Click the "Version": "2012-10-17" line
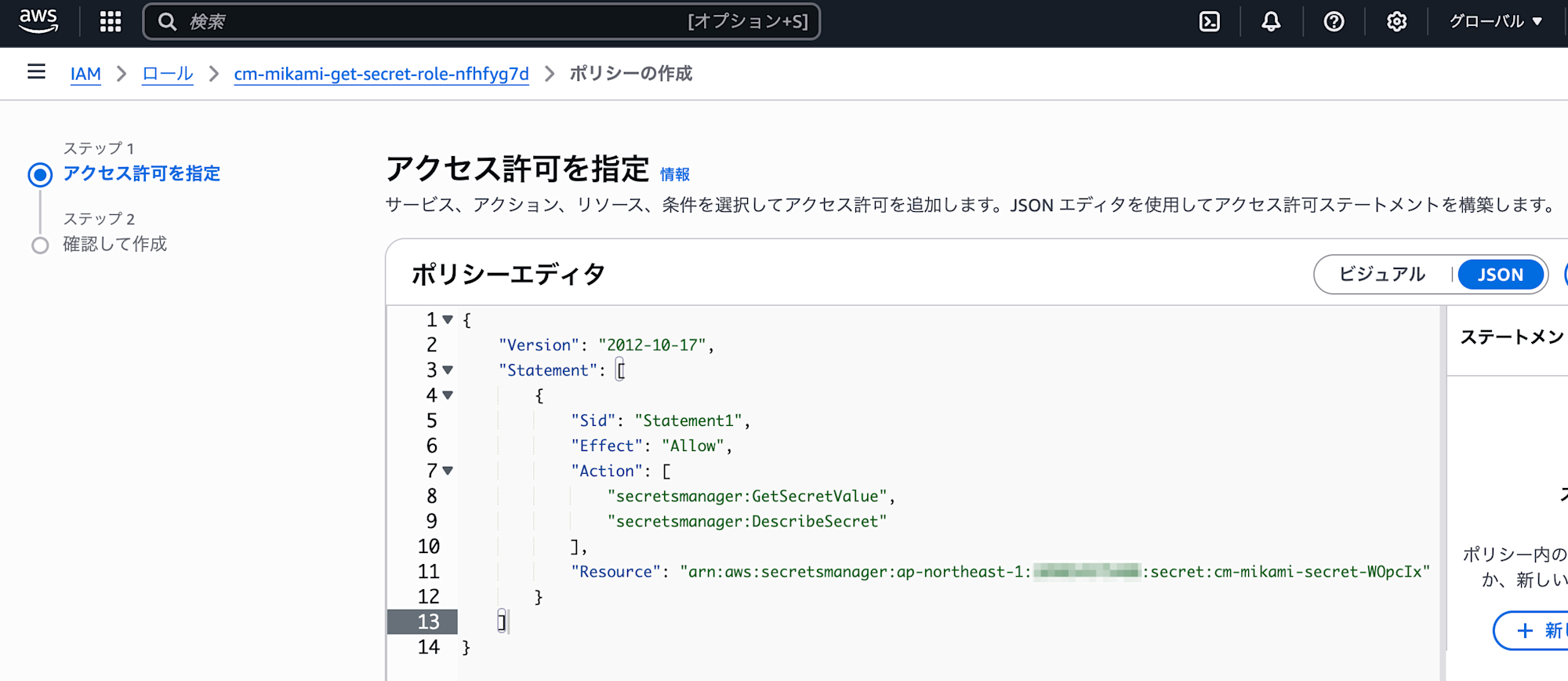Viewport: 1568px width, 681px height. coord(607,344)
